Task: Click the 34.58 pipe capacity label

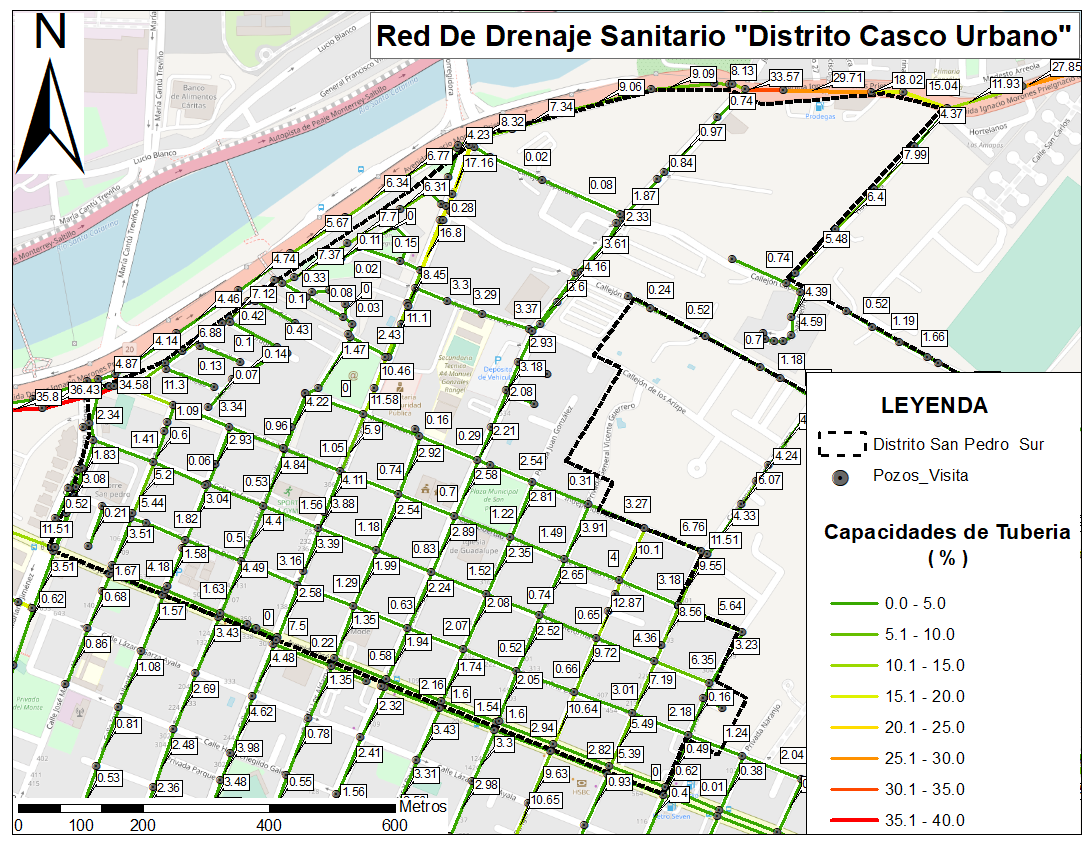Action: point(133,384)
